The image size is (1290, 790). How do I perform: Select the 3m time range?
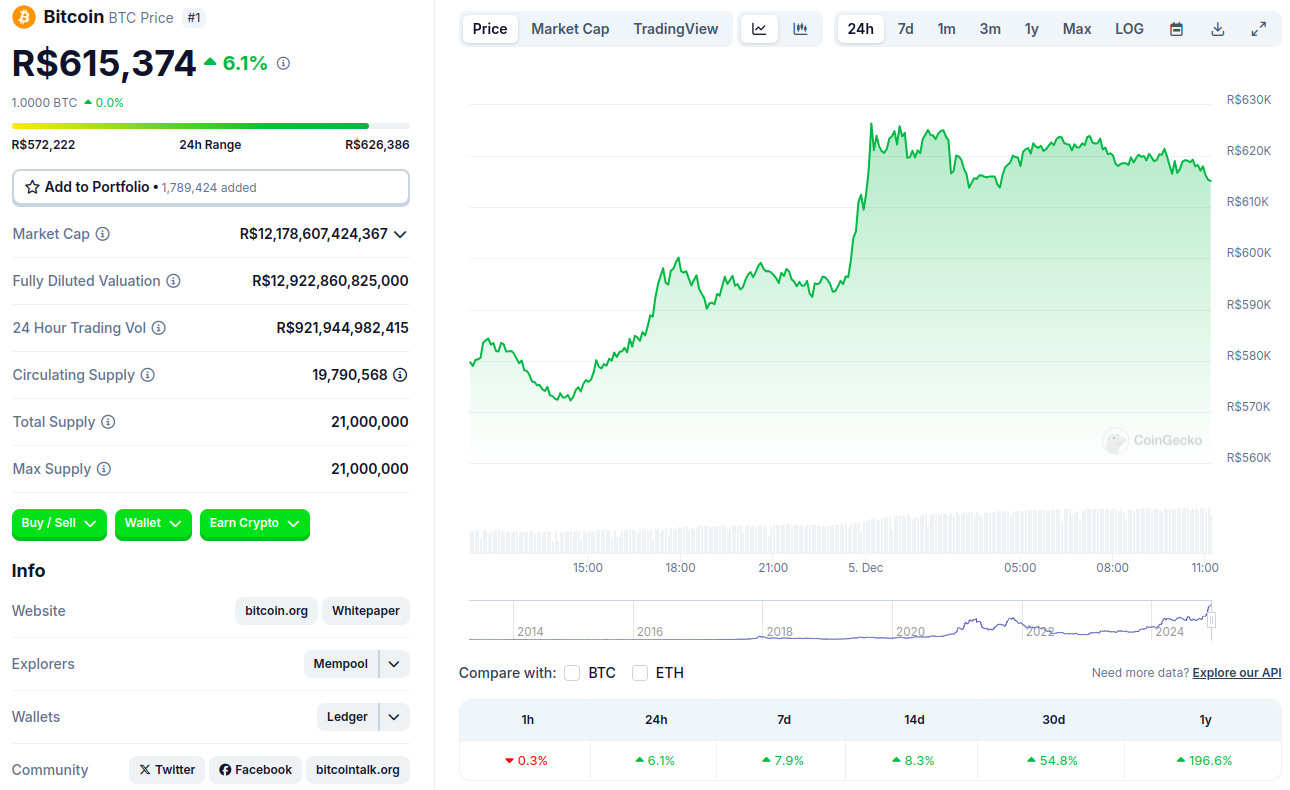pos(990,29)
